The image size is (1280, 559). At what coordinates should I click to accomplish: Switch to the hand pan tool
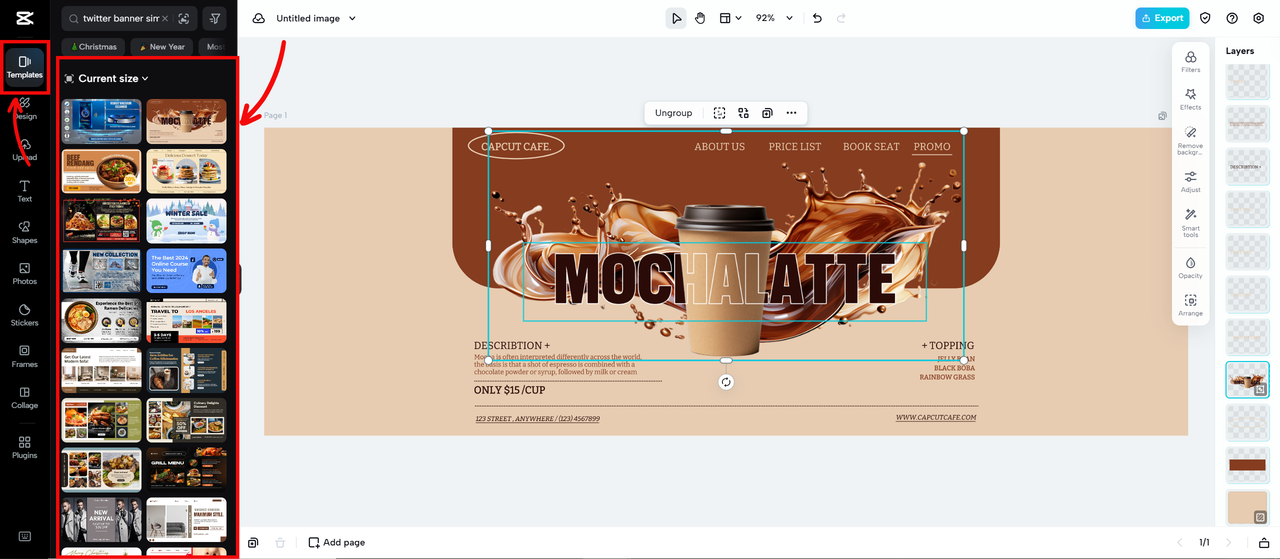[x=700, y=18]
